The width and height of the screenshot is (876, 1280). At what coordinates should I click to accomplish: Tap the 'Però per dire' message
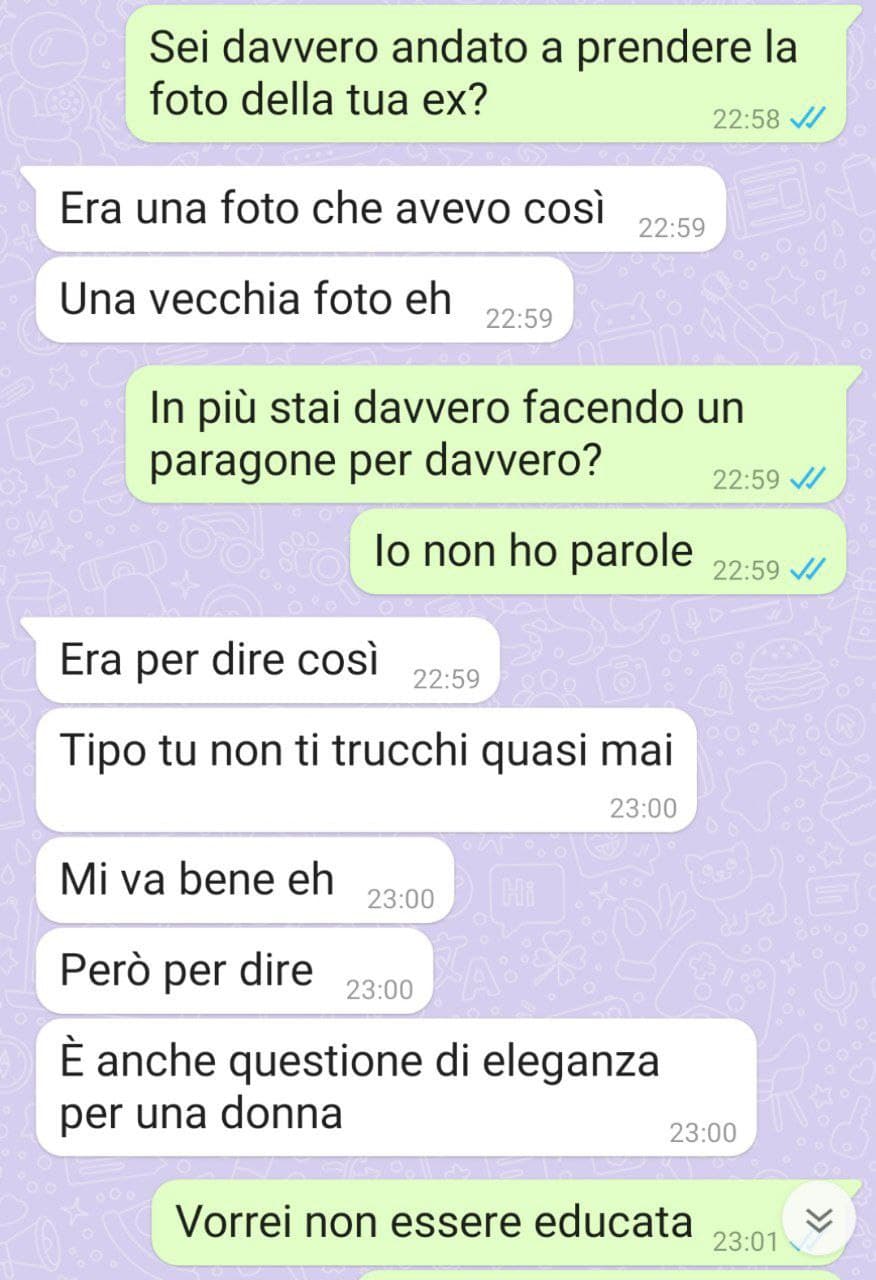click(x=234, y=971)
